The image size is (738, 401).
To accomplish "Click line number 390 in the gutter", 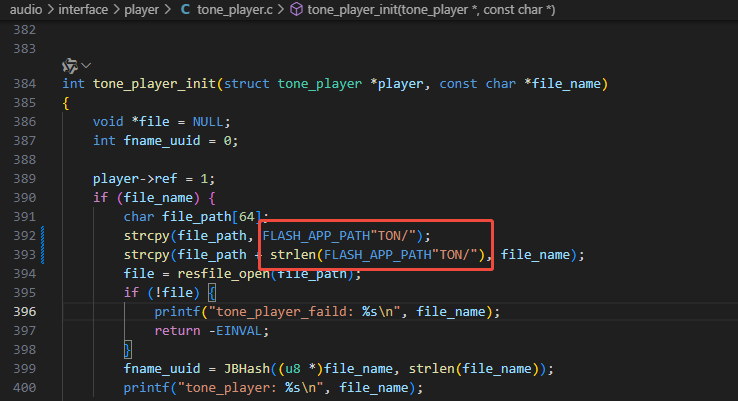I will [x=24, y=198].
